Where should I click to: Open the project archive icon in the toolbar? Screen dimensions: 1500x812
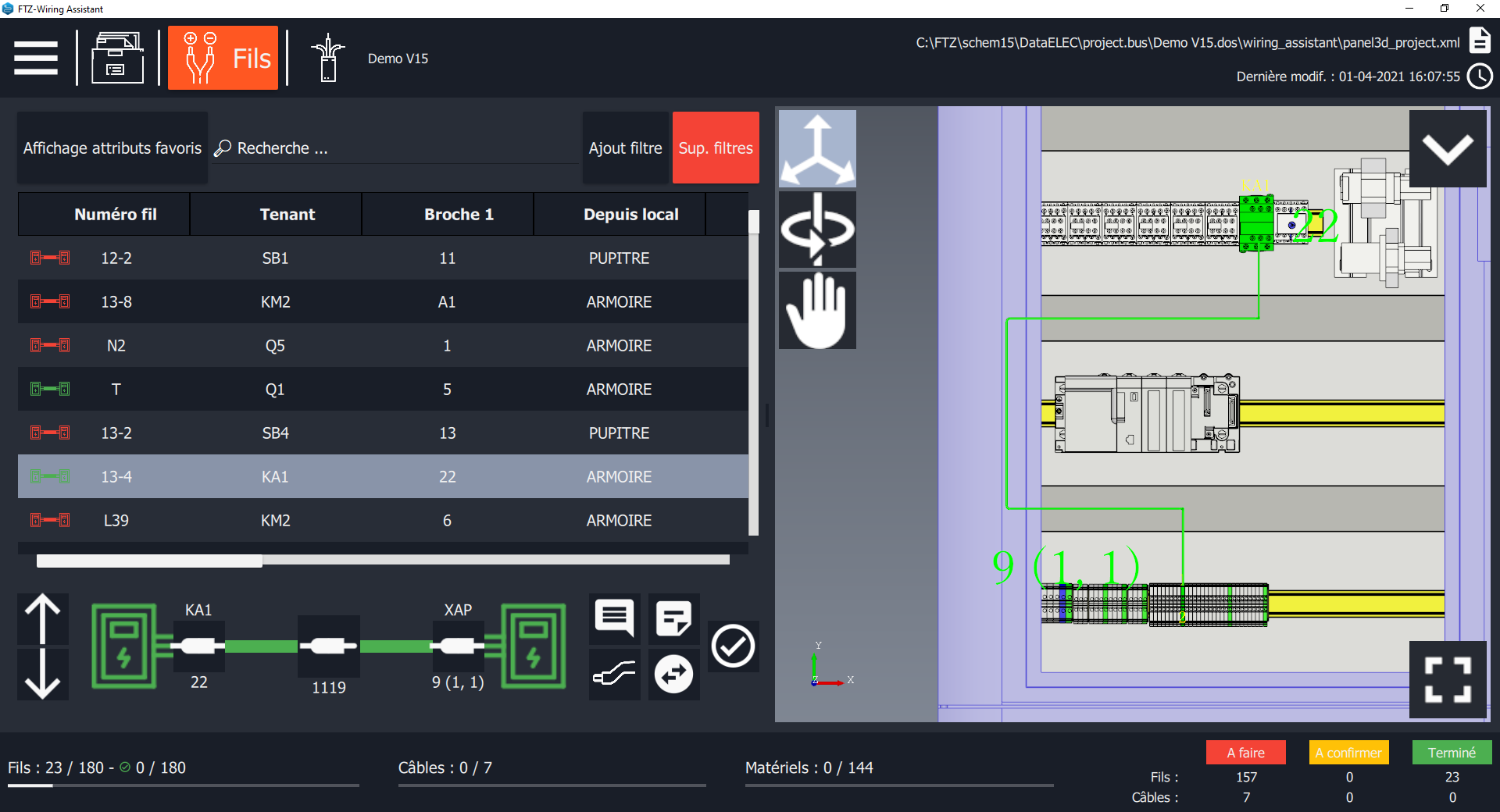(x=117, y=57)
